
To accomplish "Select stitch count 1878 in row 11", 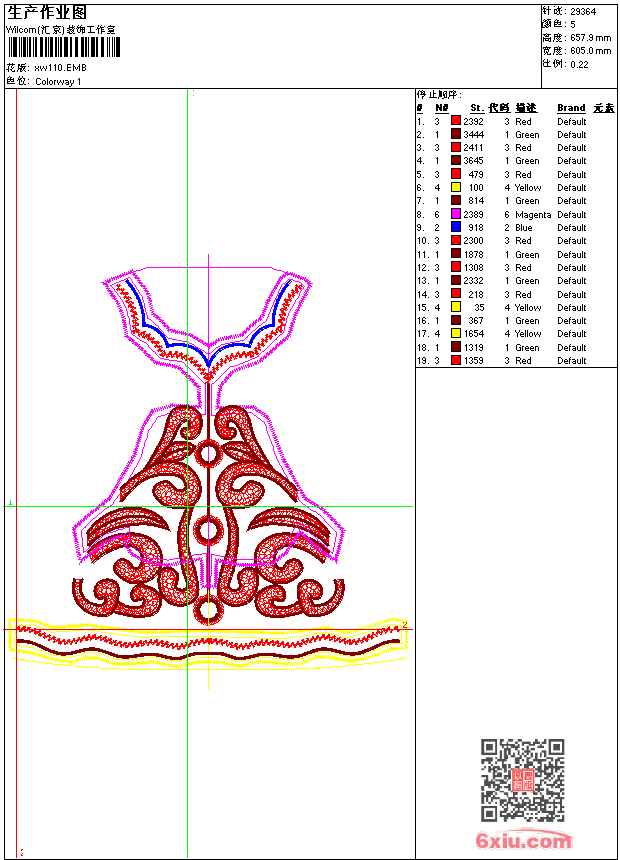I will (474, 254).
